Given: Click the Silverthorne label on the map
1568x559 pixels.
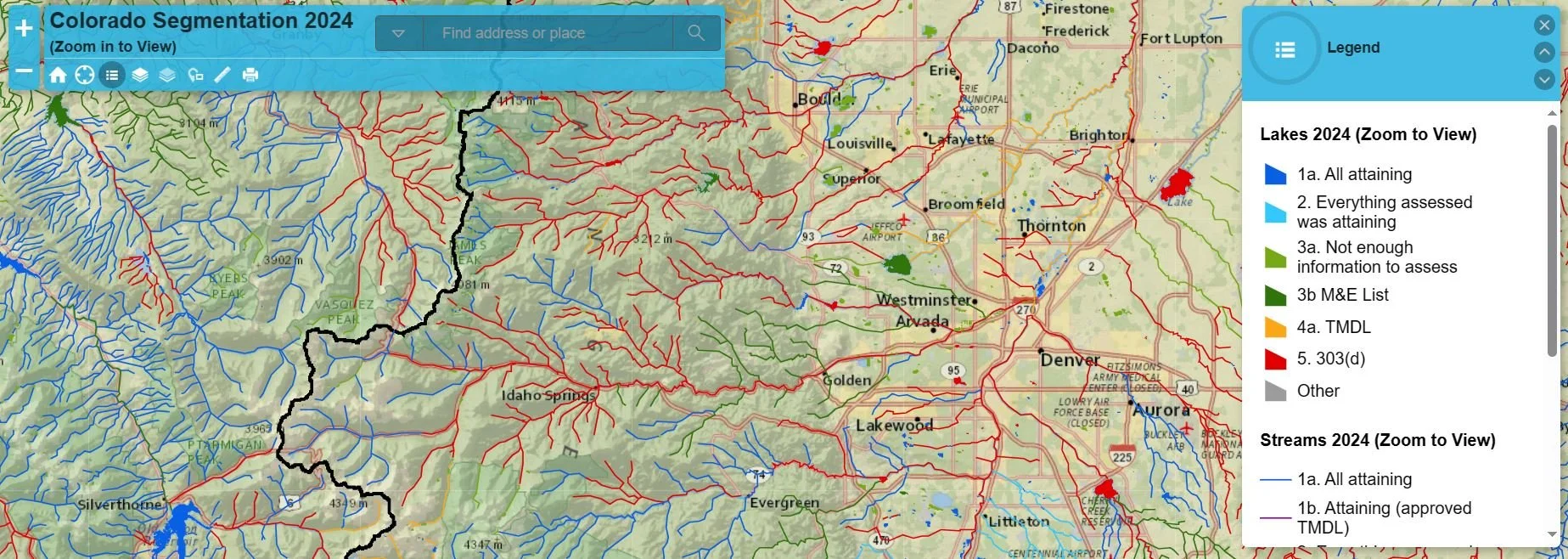Looking at the screenshot, I should [x=119, y=504].
